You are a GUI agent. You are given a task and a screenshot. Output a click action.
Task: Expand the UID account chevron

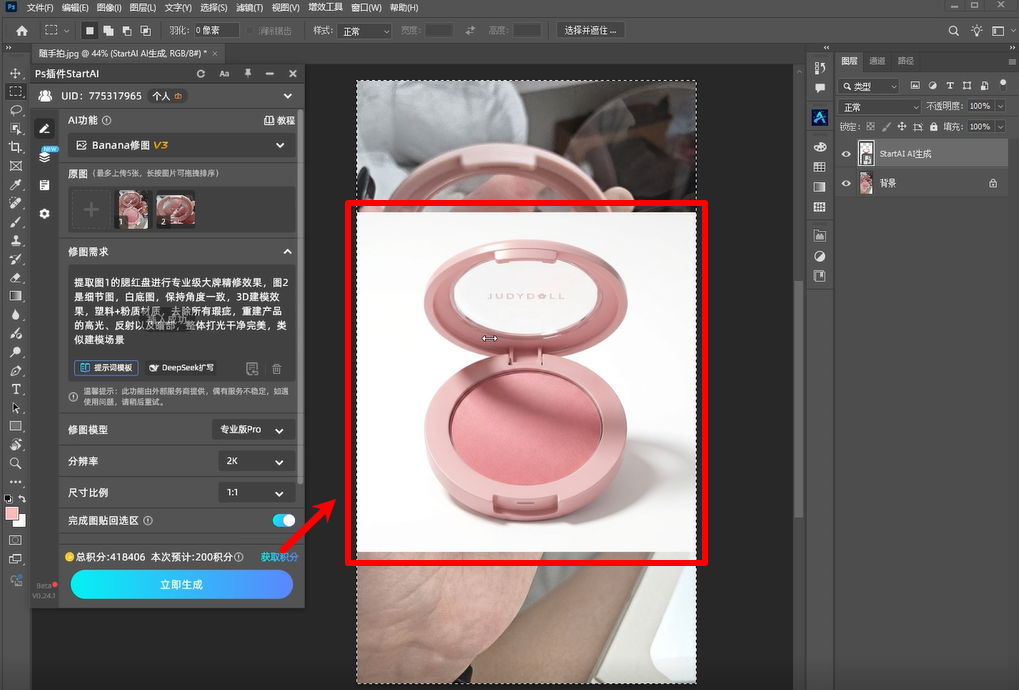pos(287,96)
